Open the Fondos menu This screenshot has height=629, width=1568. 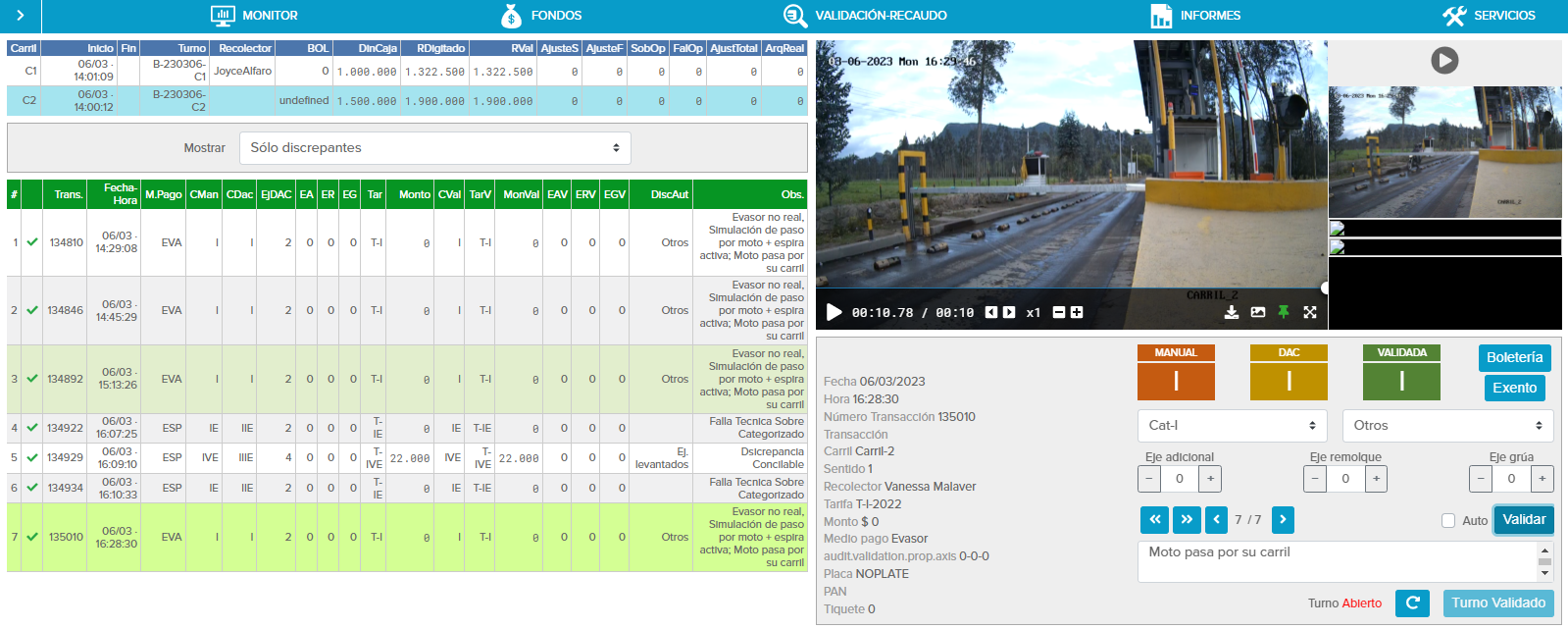tap(541, 16)
